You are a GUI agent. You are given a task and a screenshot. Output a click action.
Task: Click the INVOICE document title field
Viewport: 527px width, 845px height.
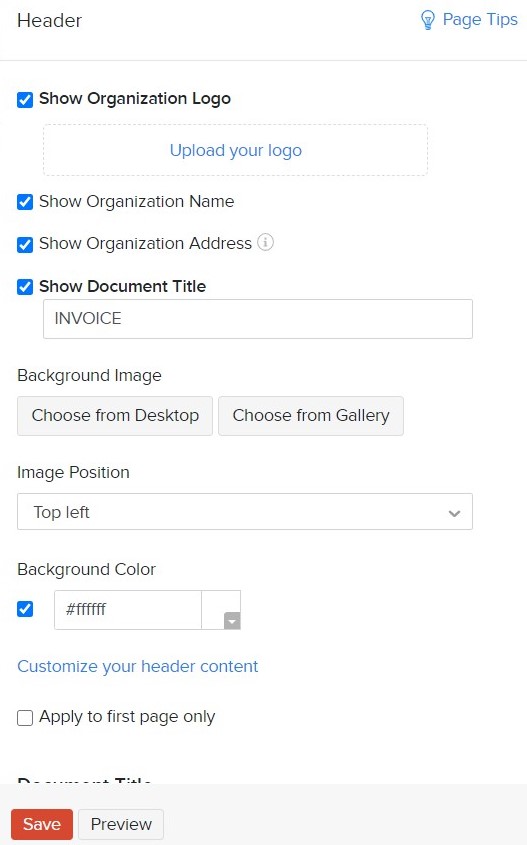[258, 319]
